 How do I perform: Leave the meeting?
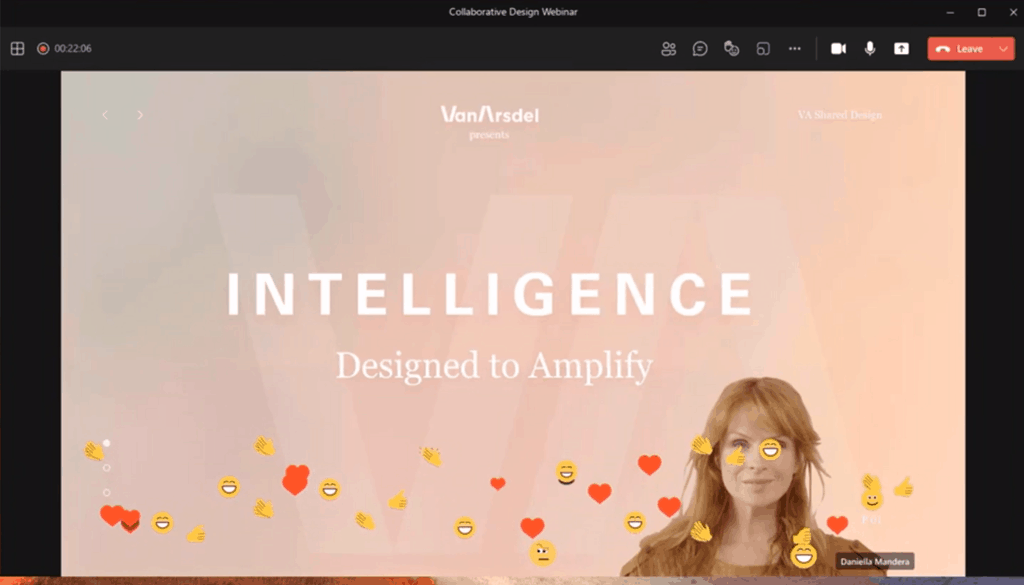[x=961, y=49]
